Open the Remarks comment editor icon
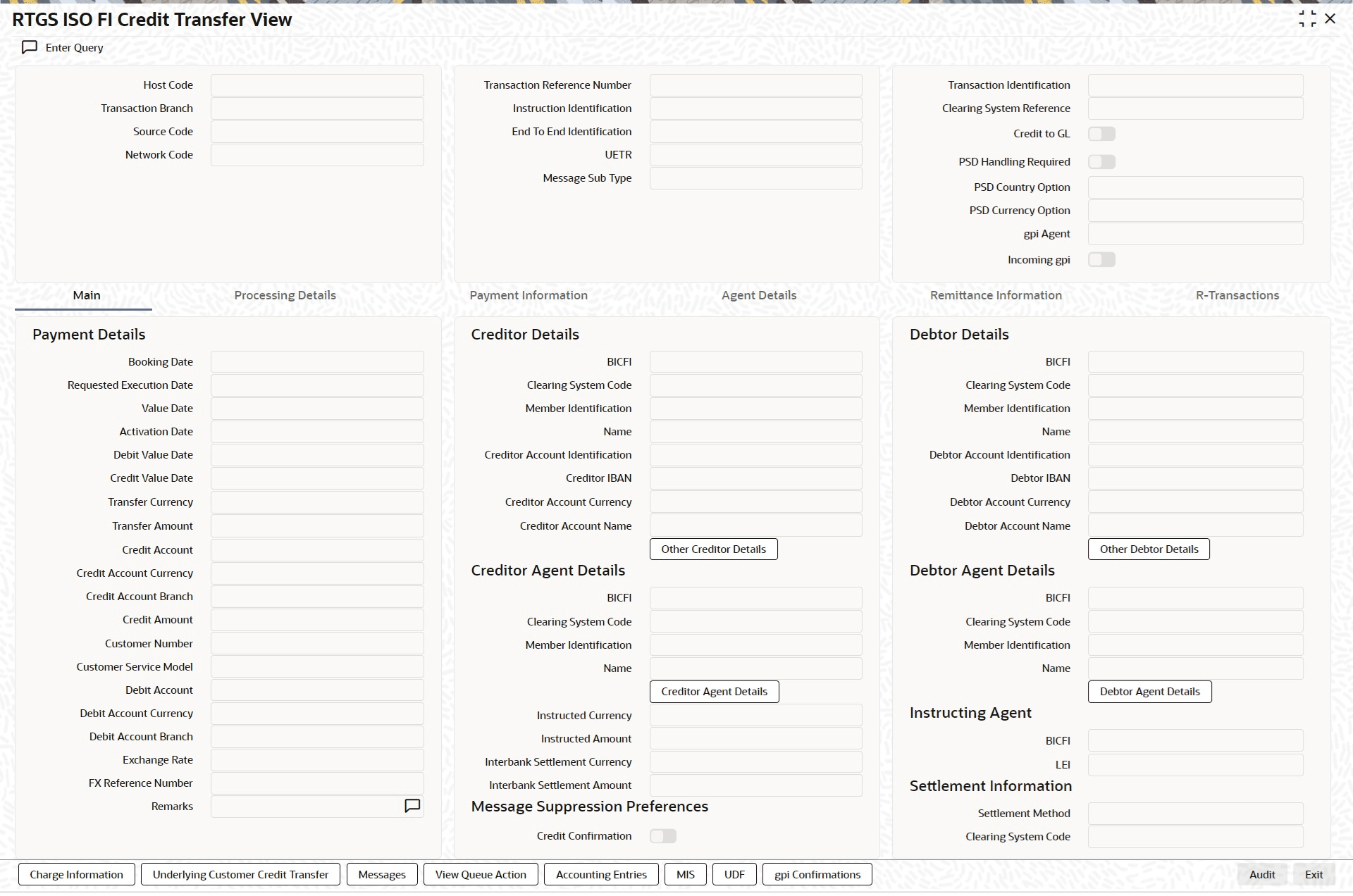1353x896 pixels. pos(412,806)
